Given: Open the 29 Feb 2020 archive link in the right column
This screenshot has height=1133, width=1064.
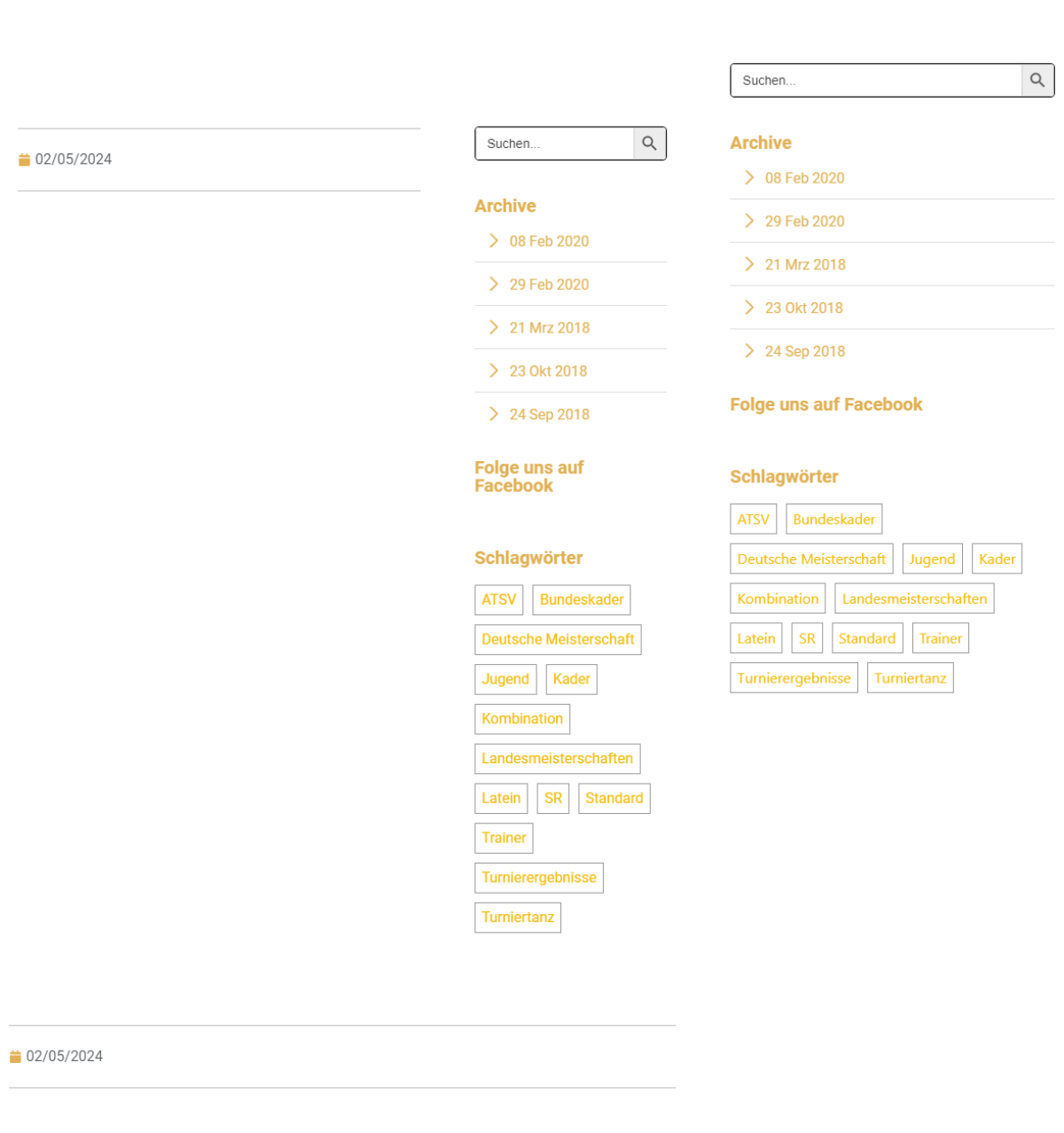Looking at the screenshot, I should [804, 222].
